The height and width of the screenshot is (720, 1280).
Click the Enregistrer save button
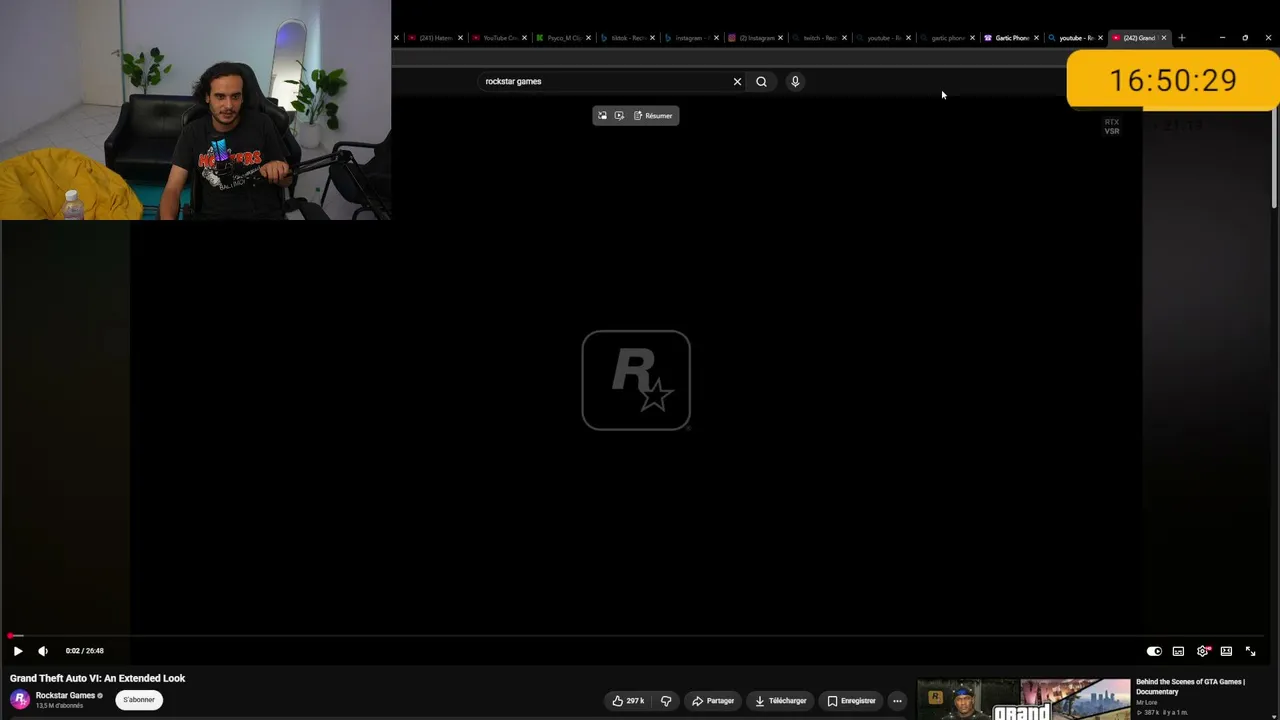pos(851,701)
